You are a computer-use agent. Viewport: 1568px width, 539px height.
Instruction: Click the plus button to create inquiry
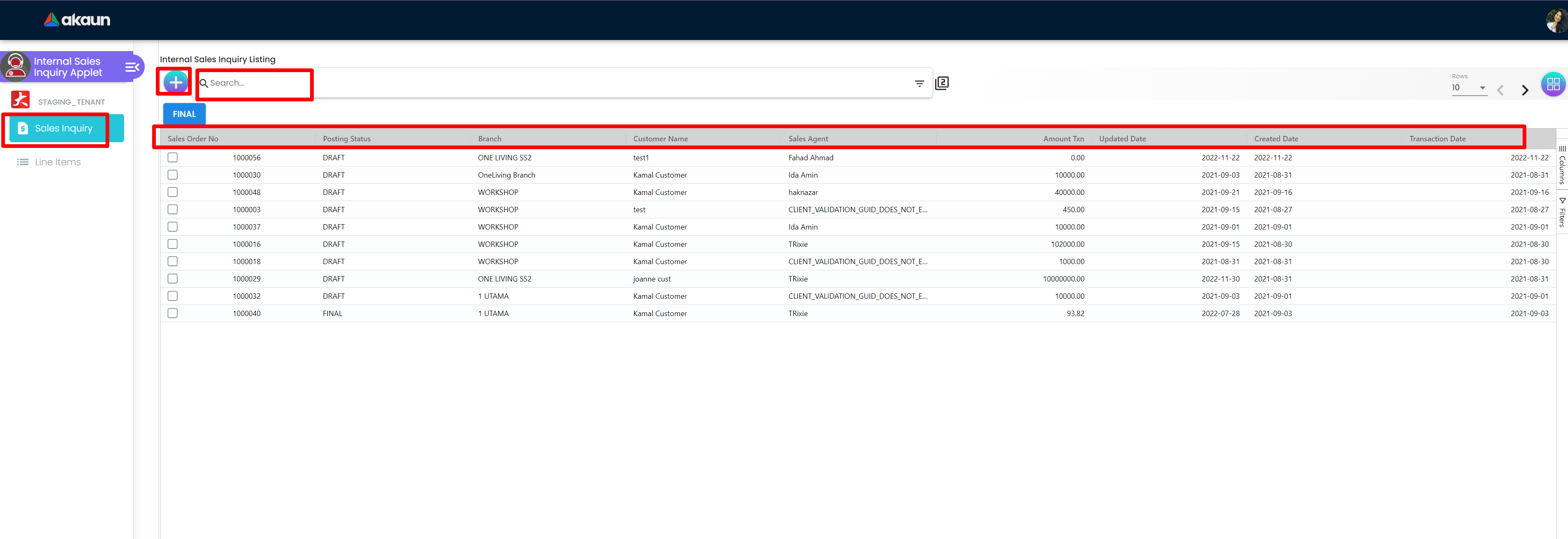click(175, 82)
